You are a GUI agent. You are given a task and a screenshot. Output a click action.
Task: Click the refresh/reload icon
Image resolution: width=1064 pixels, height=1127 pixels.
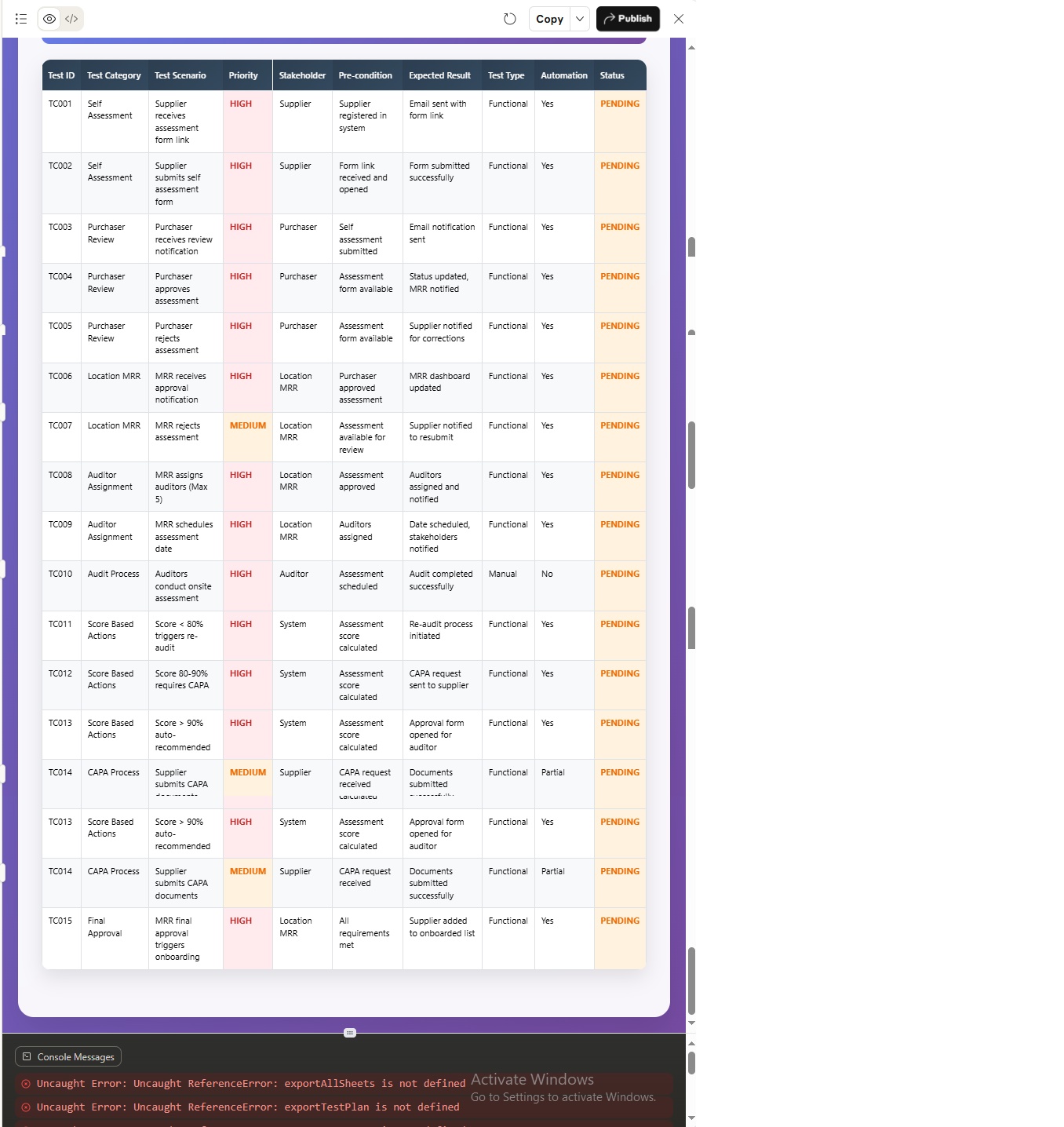point(510,19)
